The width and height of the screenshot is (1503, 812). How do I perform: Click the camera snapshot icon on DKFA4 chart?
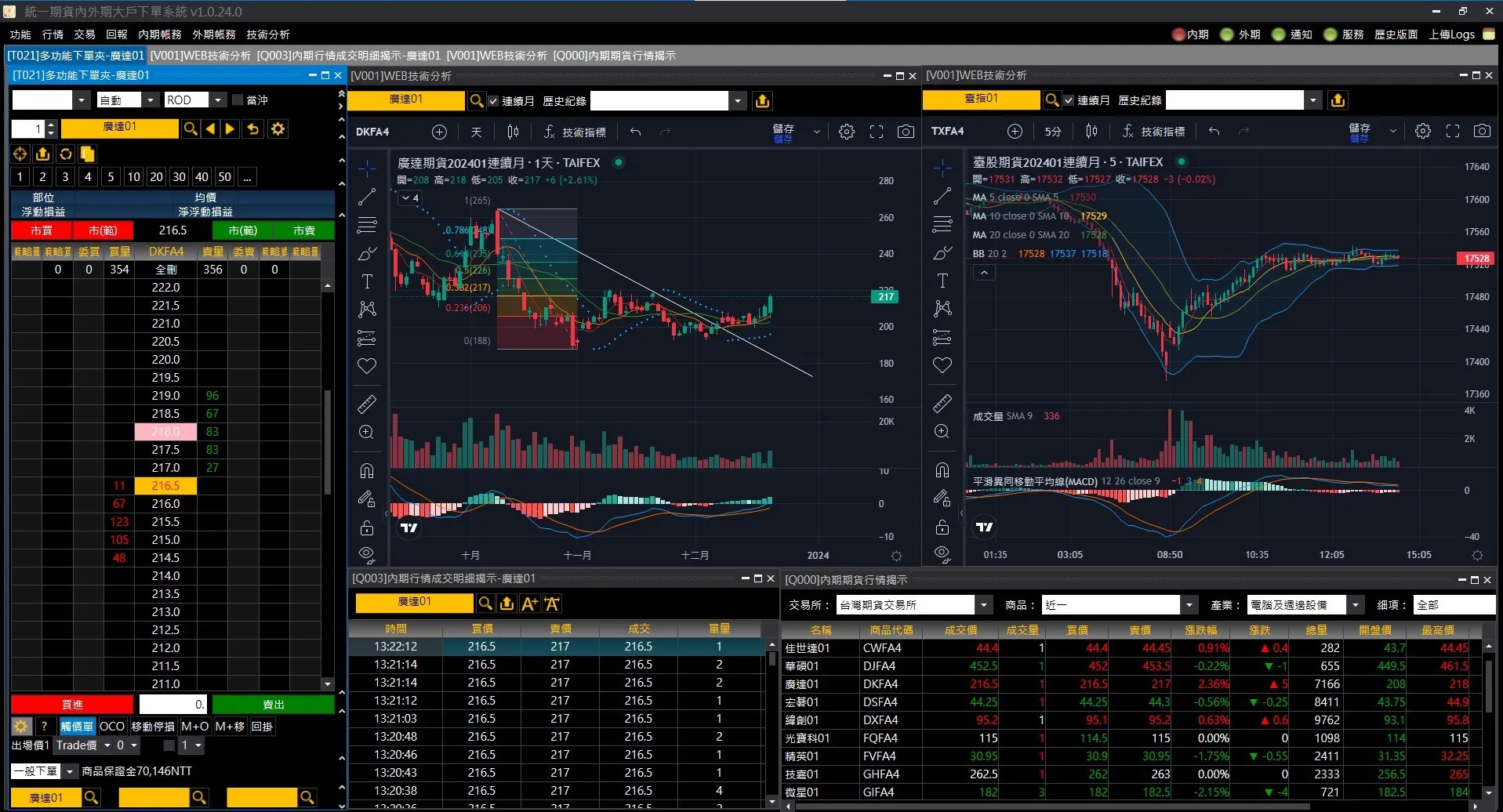click(906, 132)
